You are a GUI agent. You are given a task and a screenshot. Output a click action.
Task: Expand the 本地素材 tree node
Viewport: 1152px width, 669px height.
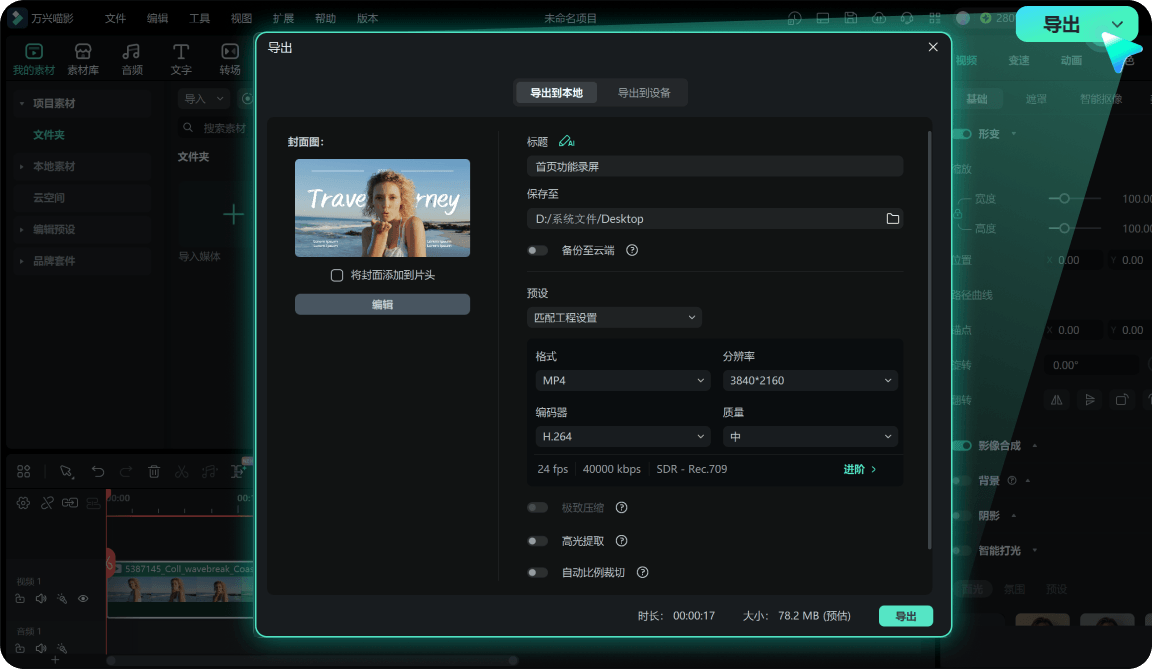21,167
